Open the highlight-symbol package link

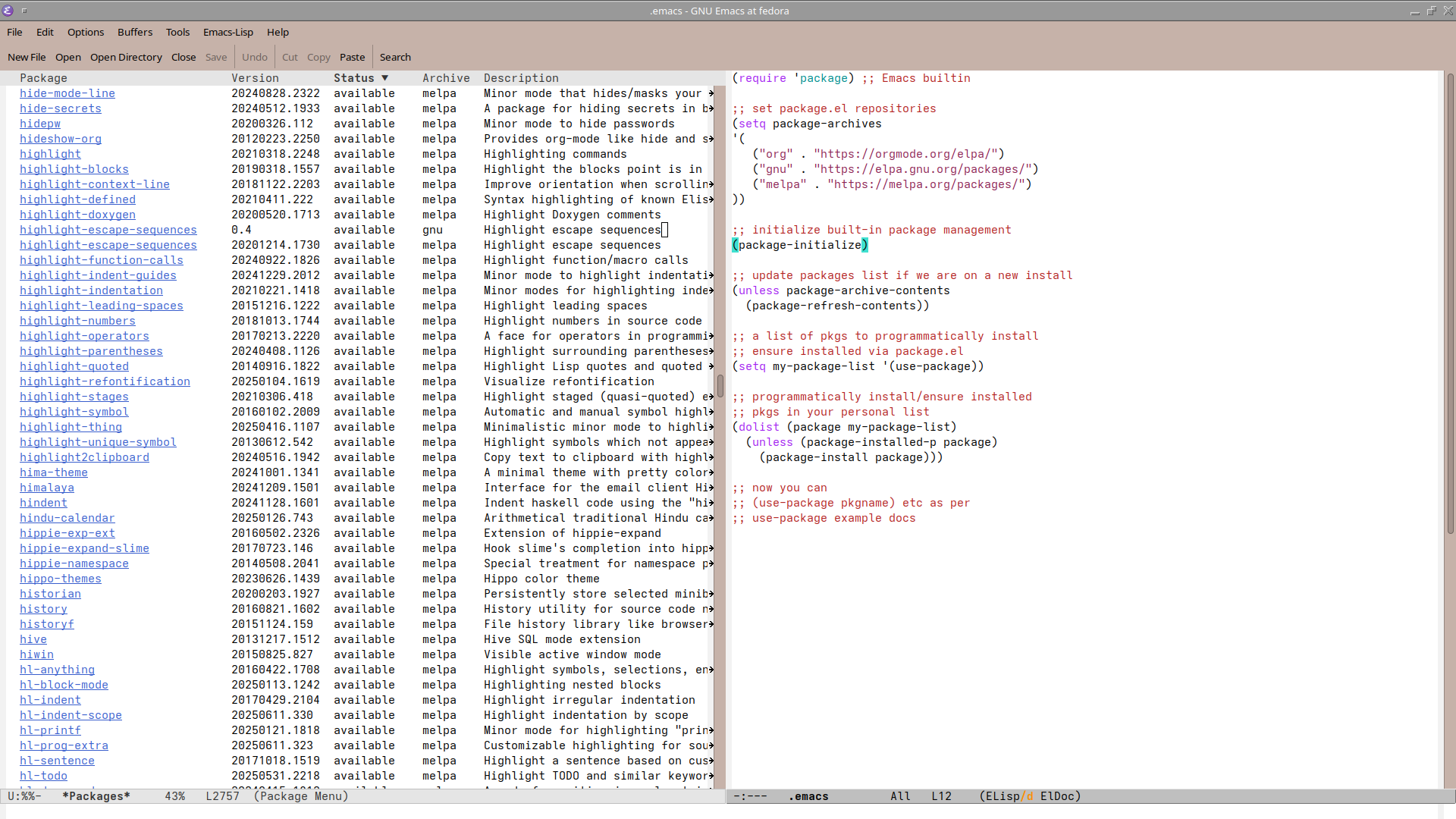coord(74,412)
